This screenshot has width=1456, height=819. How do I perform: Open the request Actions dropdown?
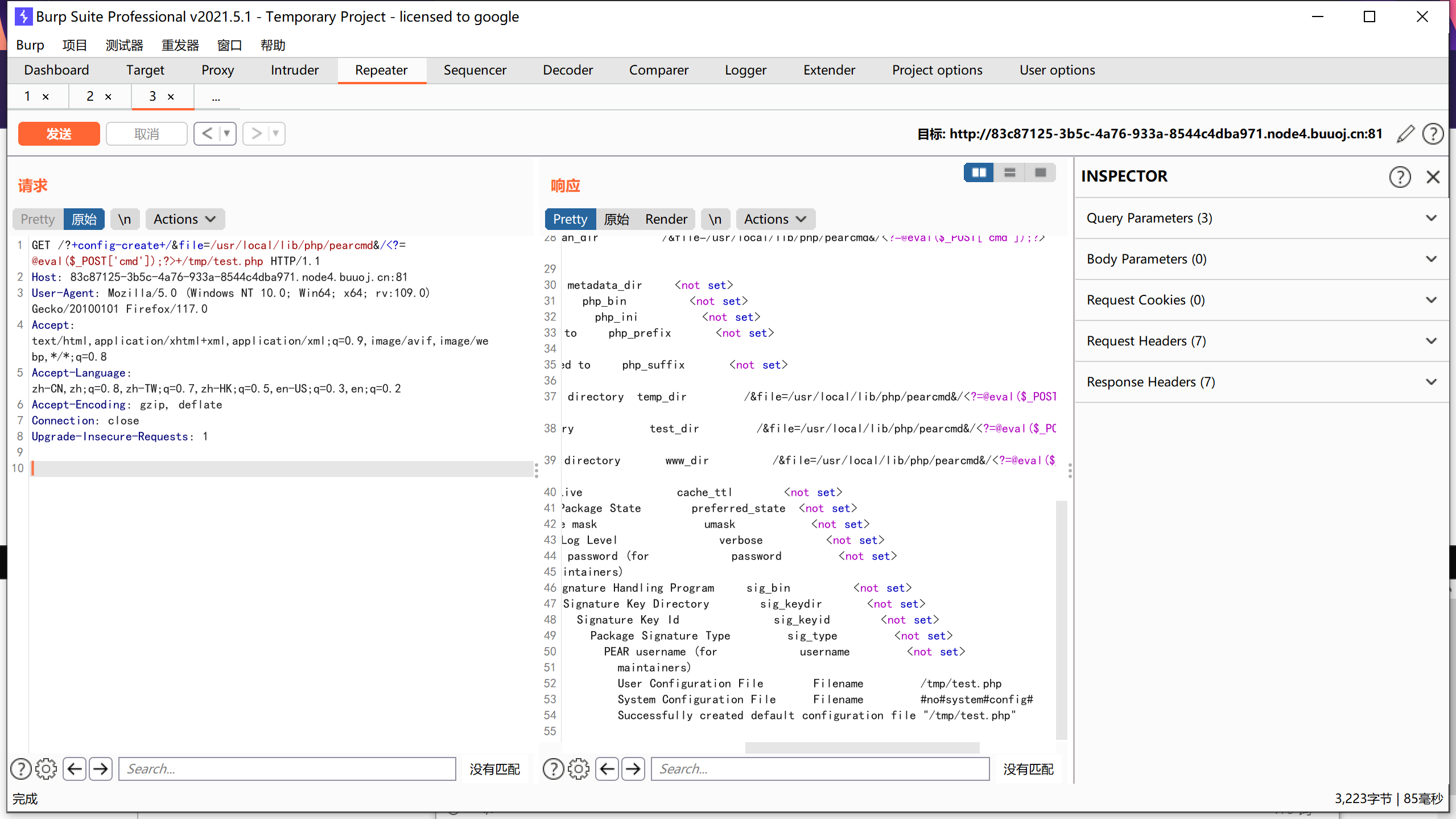point(185,219)
